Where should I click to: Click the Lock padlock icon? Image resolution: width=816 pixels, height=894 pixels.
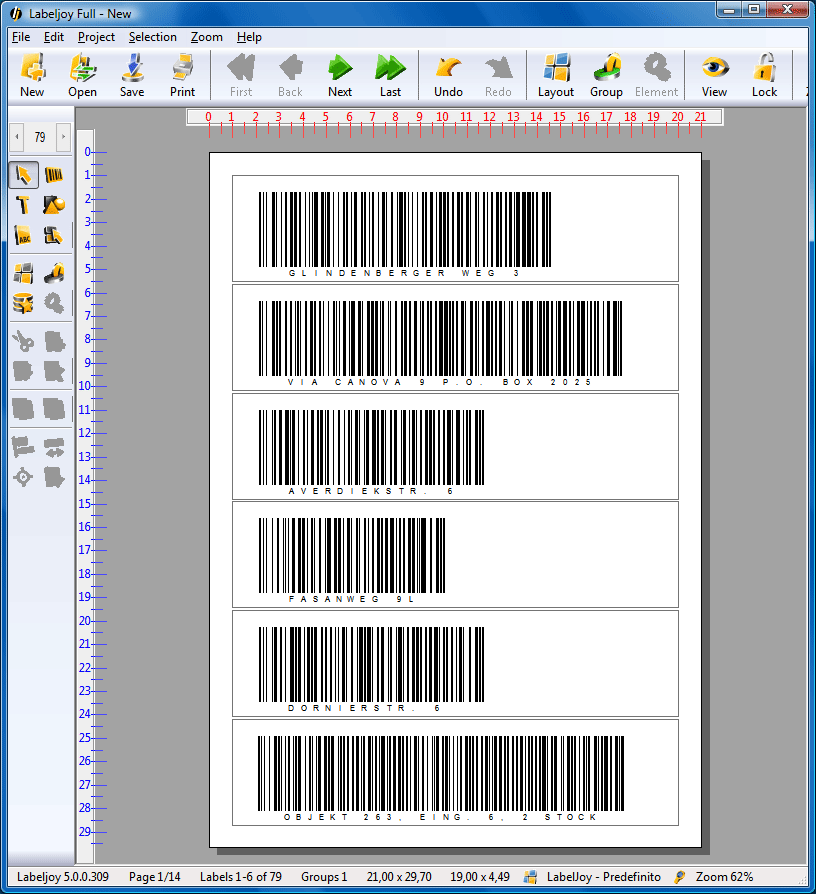(x=765, y=75)
